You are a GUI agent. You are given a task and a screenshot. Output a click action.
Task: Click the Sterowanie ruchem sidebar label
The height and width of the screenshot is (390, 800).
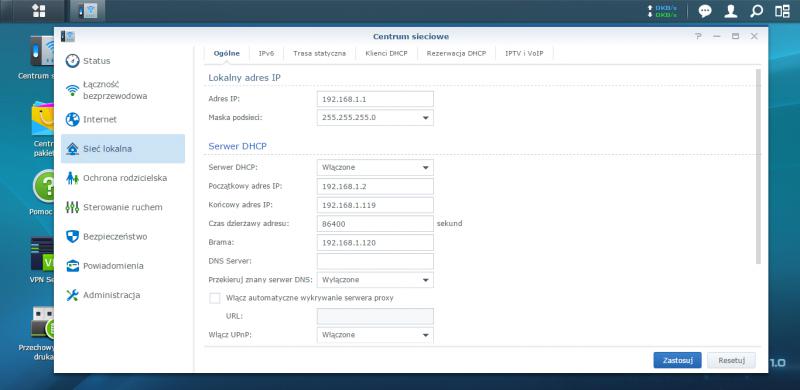coord(122,207)
